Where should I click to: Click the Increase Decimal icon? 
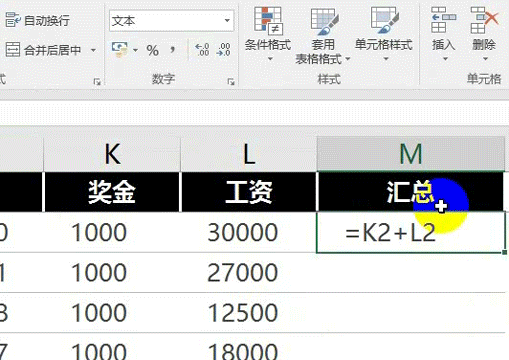click(202, 50)
